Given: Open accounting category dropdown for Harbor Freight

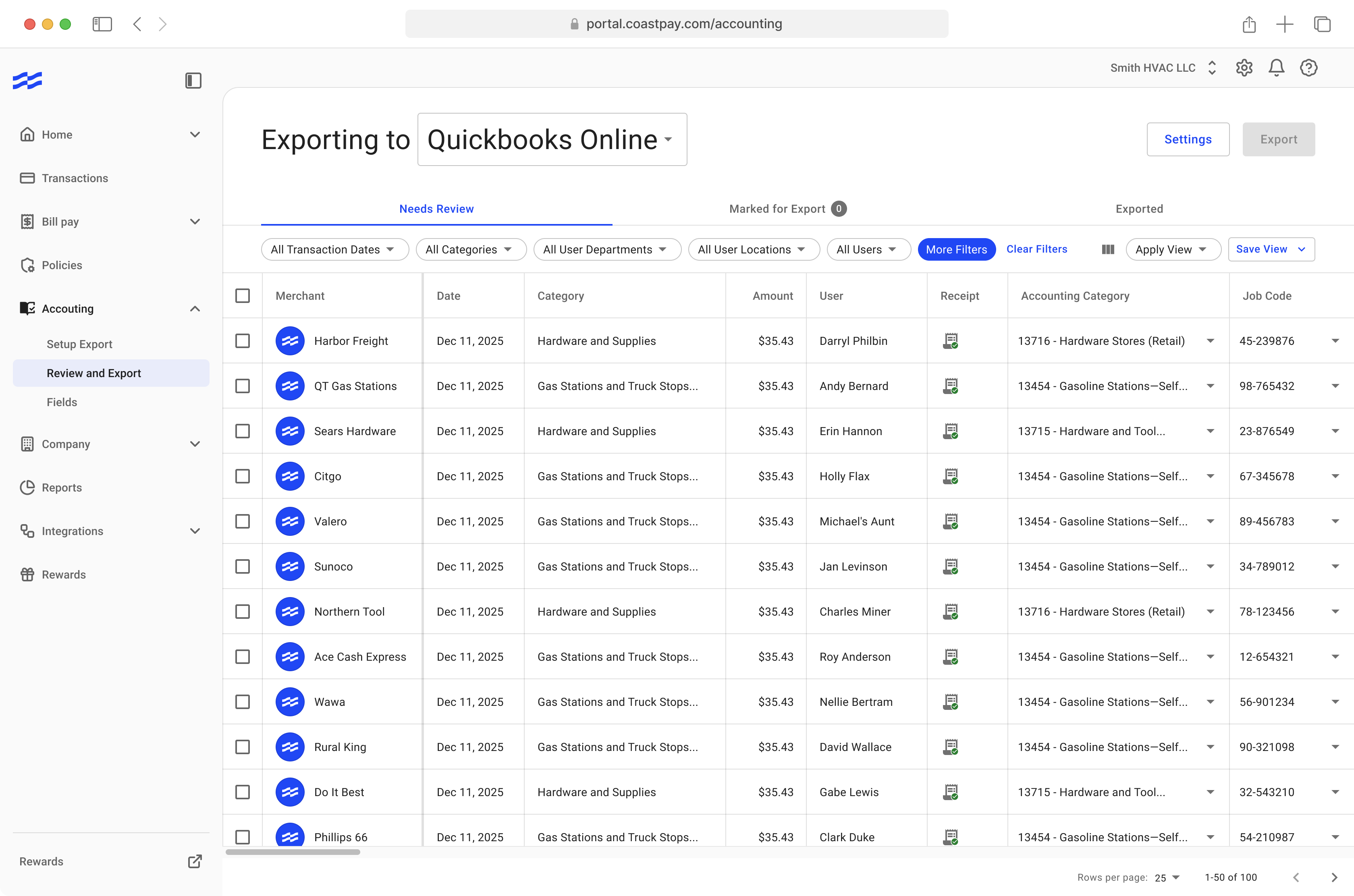Looking at the screenshot, I should pyautogui.click(x=1210, y=340).
